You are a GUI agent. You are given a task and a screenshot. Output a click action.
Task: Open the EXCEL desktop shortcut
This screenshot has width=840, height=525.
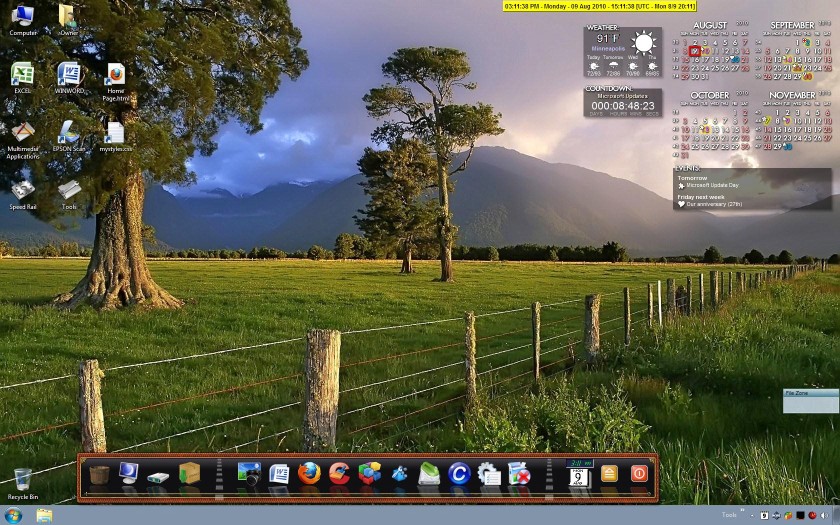click(22, 76)
